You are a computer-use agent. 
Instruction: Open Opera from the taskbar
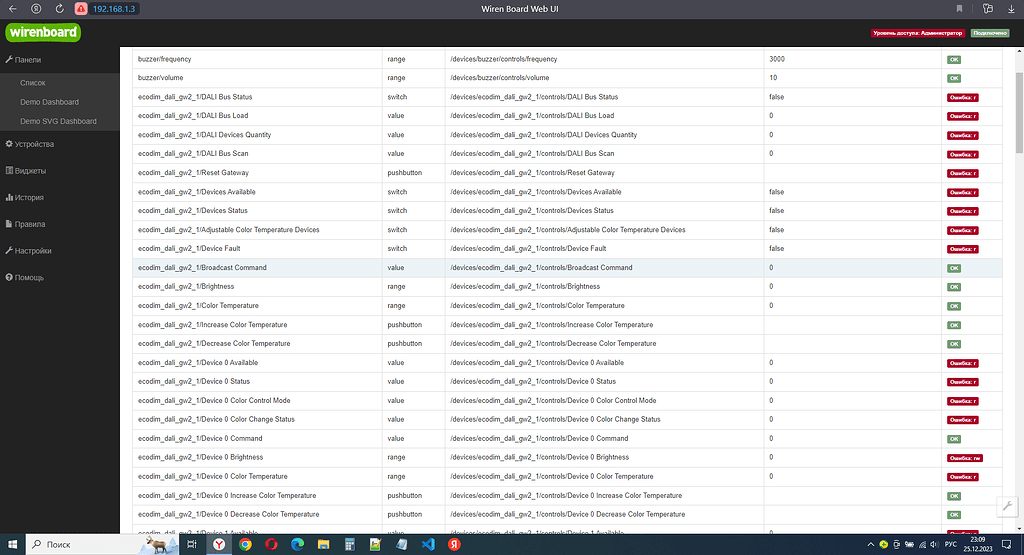click(272, 544)
